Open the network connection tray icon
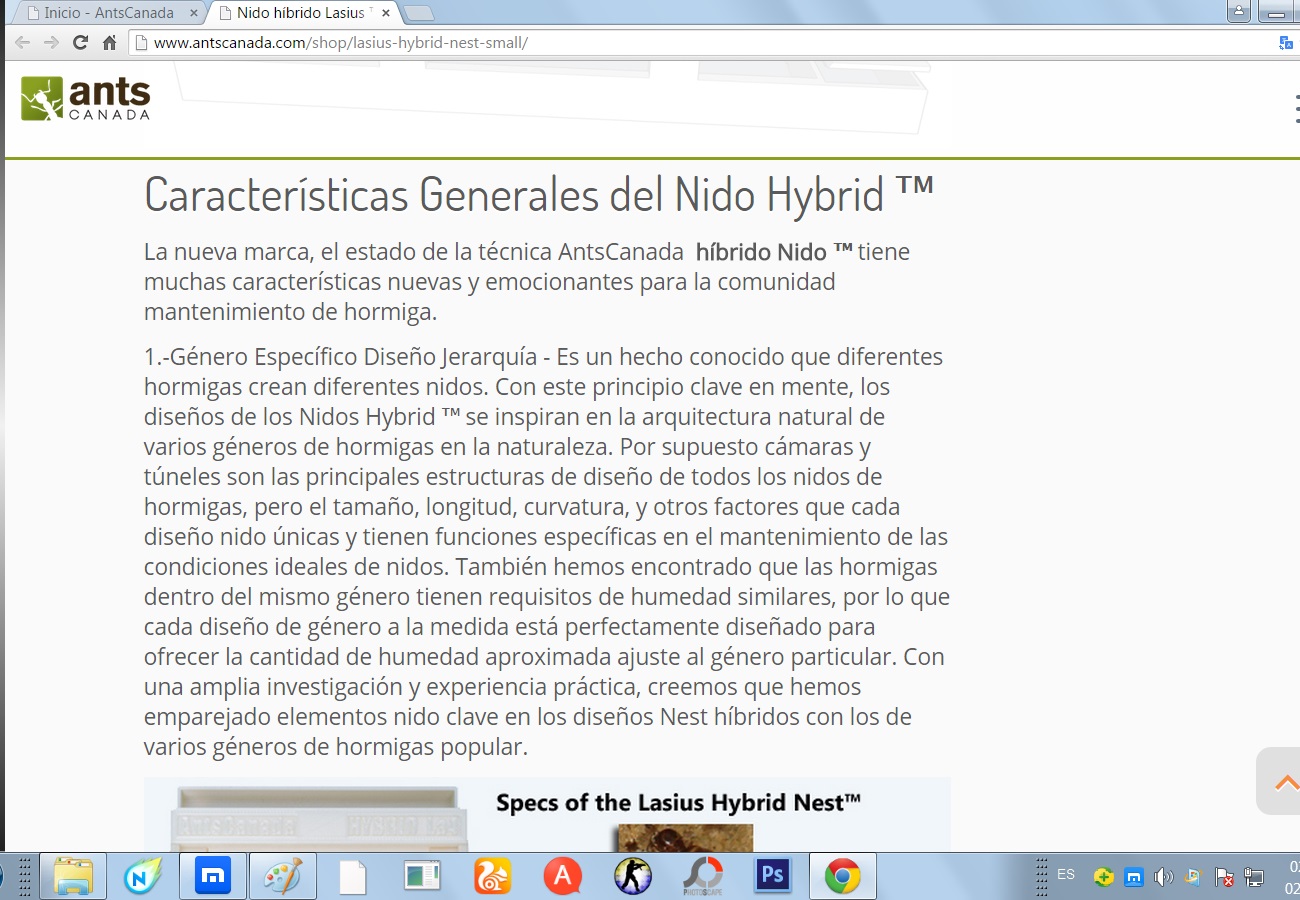 [x=1254, y=877]
